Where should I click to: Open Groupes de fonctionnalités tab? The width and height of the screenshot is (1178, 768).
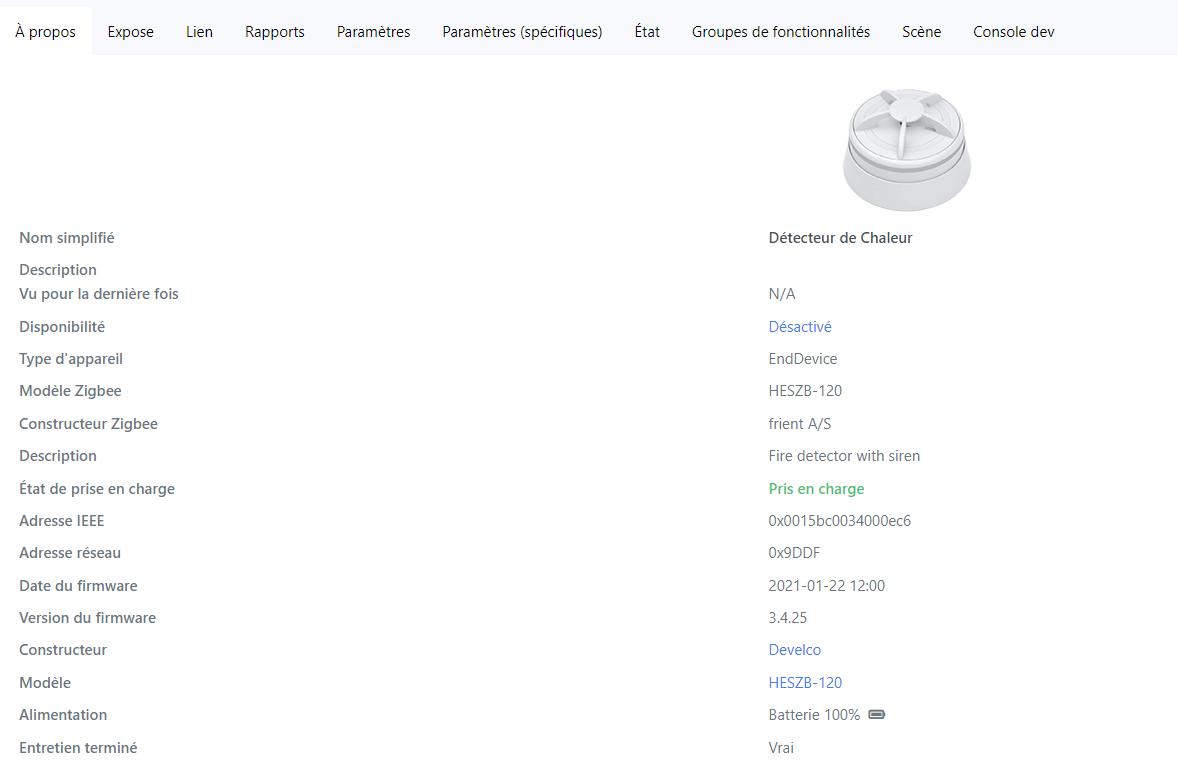pyautogui.click(x=781, y=32)
